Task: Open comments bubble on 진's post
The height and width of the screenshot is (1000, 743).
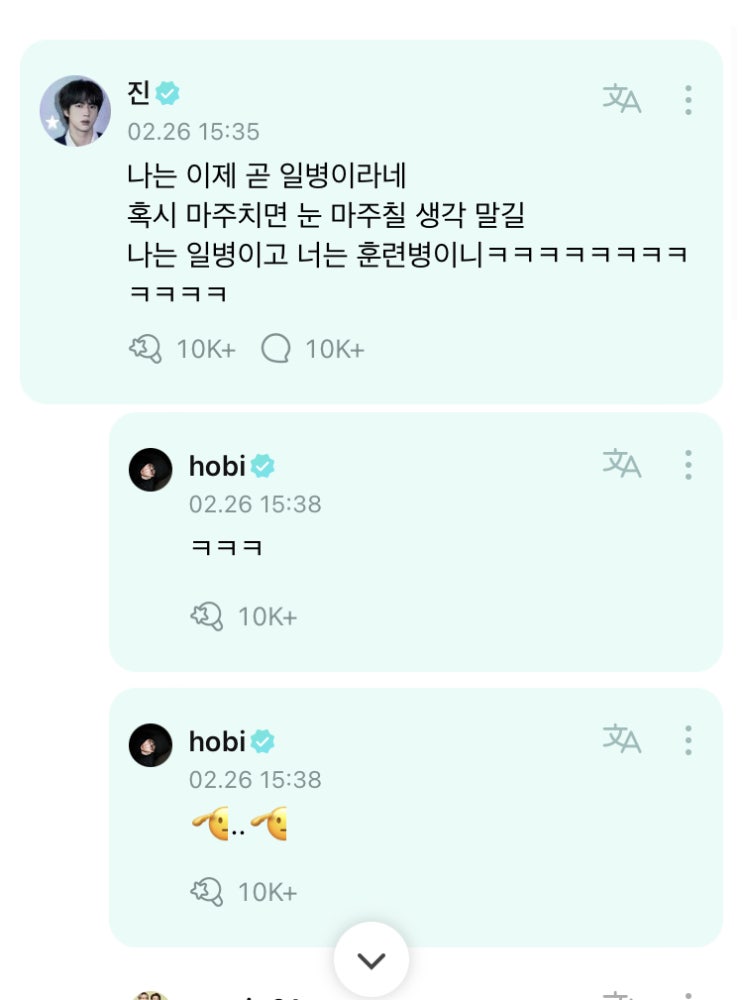Action: pos(275,348)
